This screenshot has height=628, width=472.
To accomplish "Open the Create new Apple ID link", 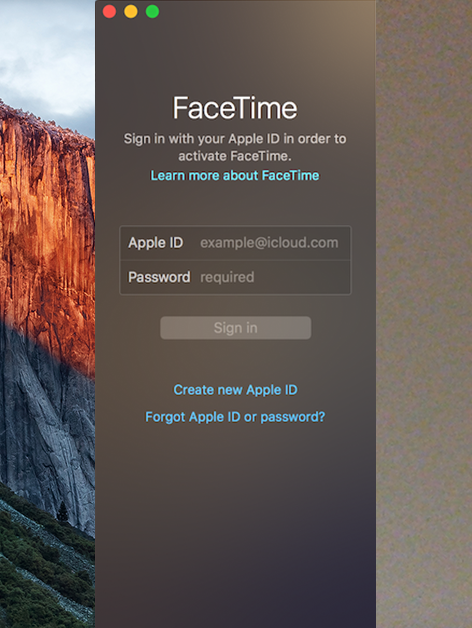I will tap(235, 390).
